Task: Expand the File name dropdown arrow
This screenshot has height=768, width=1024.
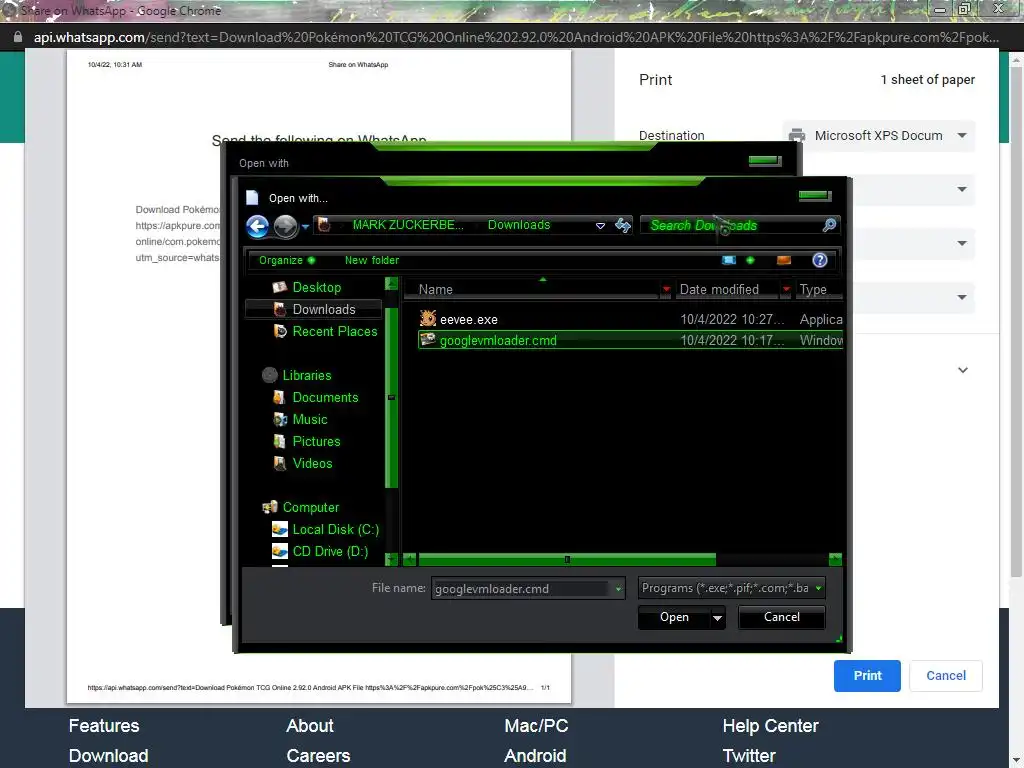Action: (618, 589)
